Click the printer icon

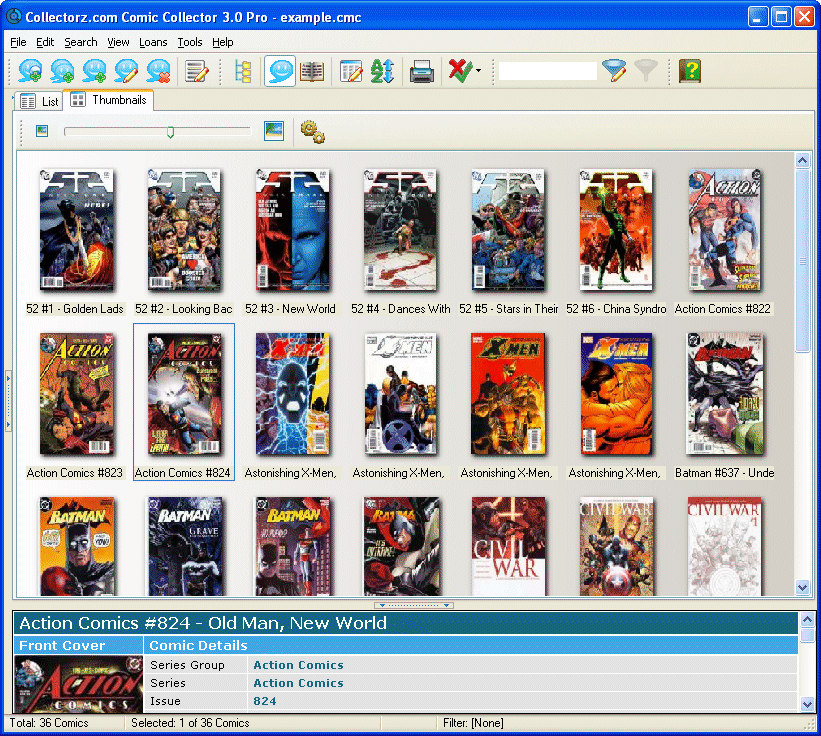coord(421,71)
